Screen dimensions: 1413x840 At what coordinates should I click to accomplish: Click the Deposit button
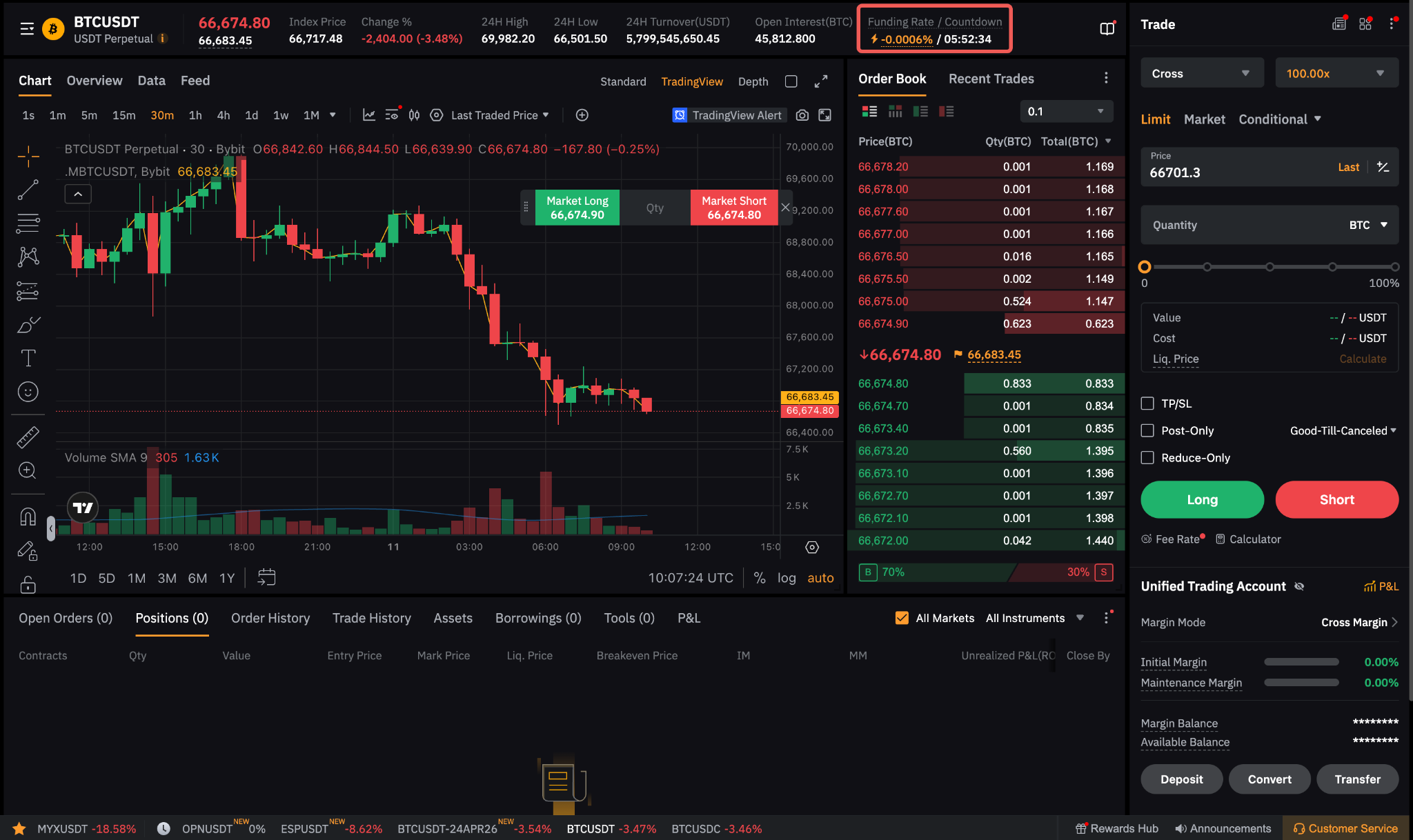tap(1181, 779)
